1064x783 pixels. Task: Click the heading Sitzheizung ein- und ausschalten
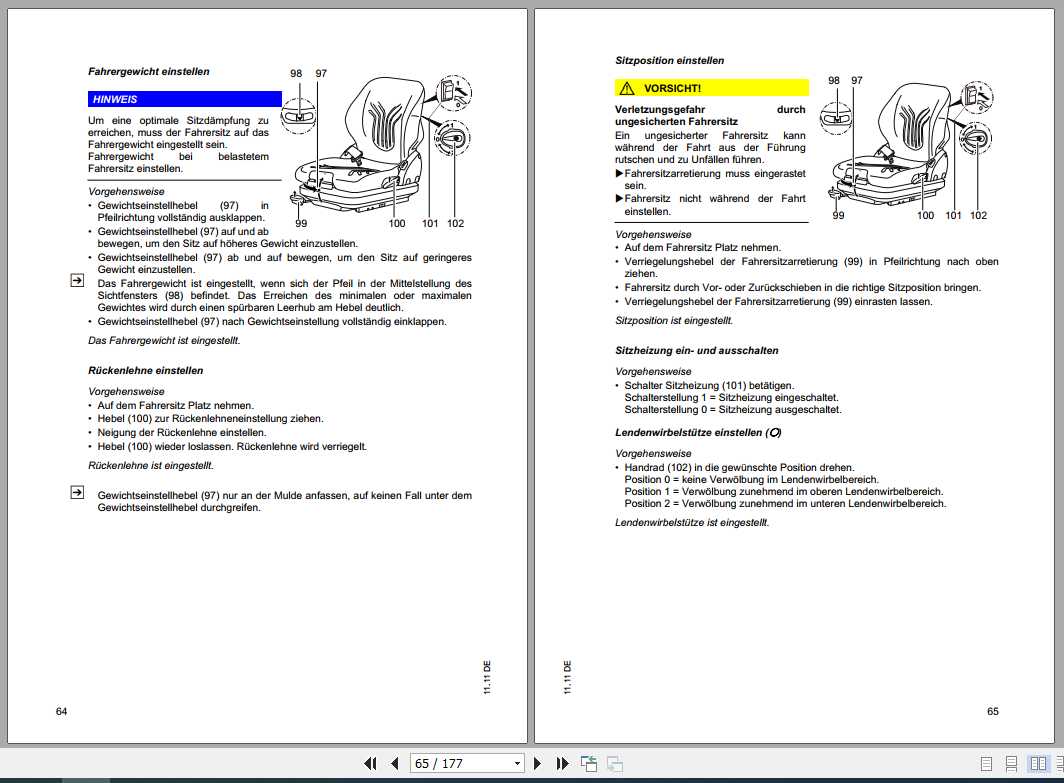697,351
